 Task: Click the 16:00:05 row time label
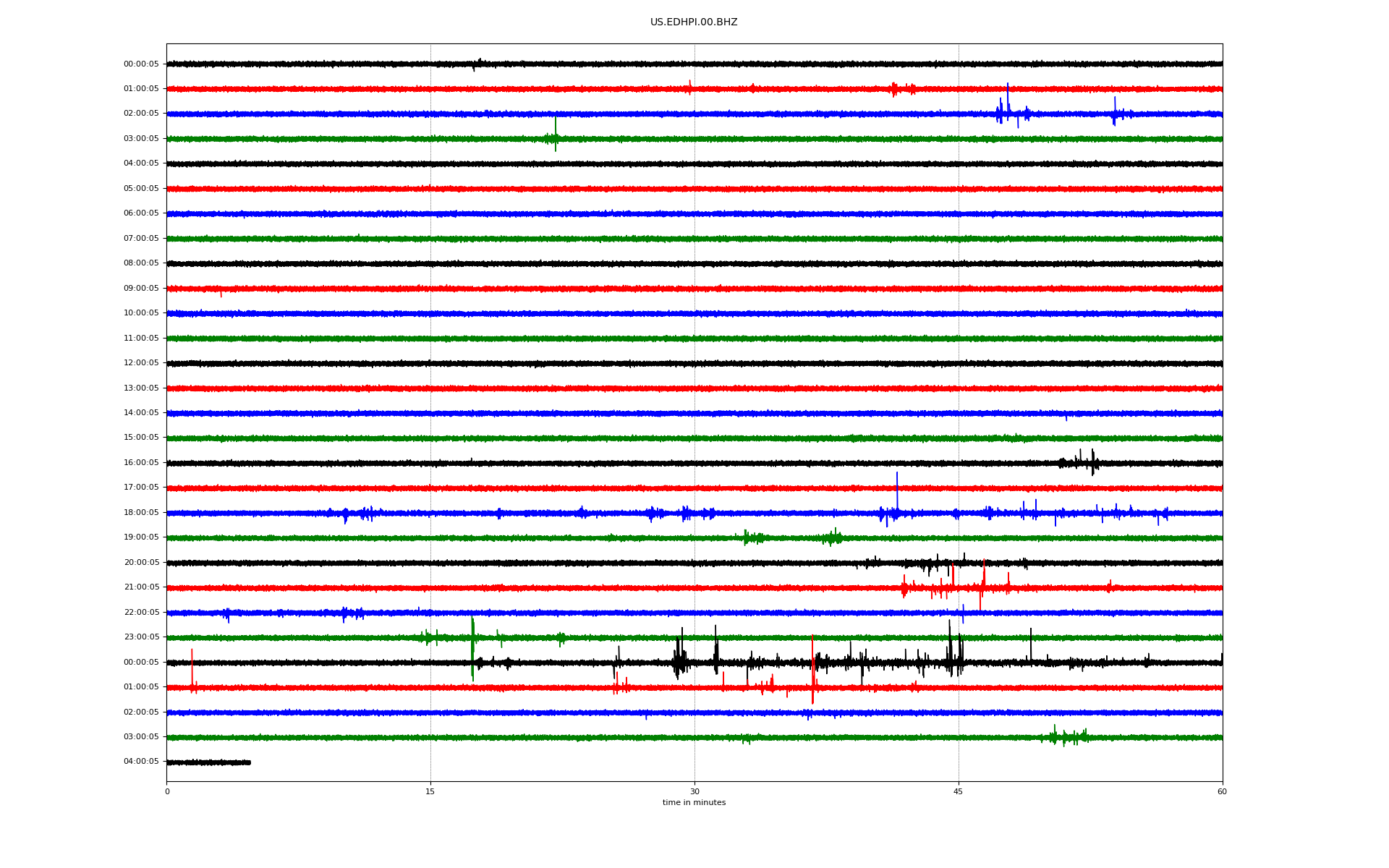141,463
